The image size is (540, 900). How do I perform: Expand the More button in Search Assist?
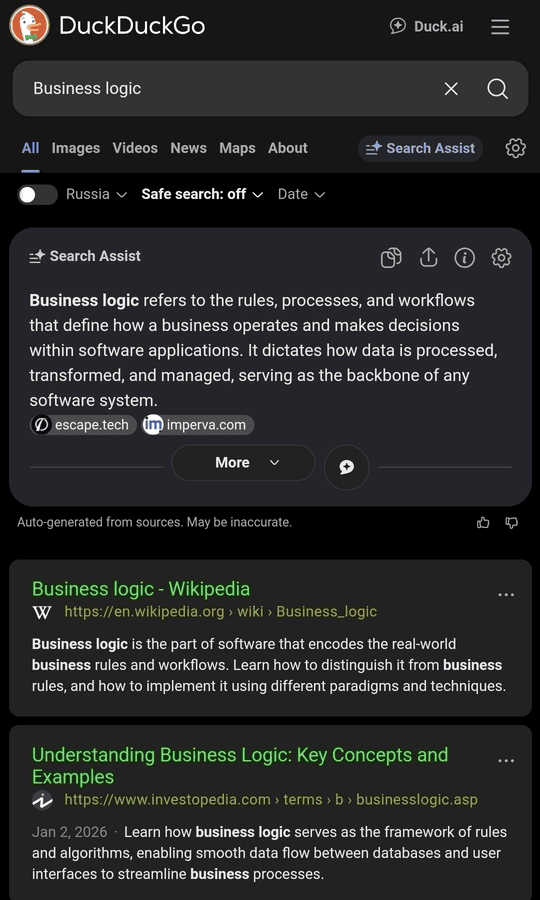243,463
